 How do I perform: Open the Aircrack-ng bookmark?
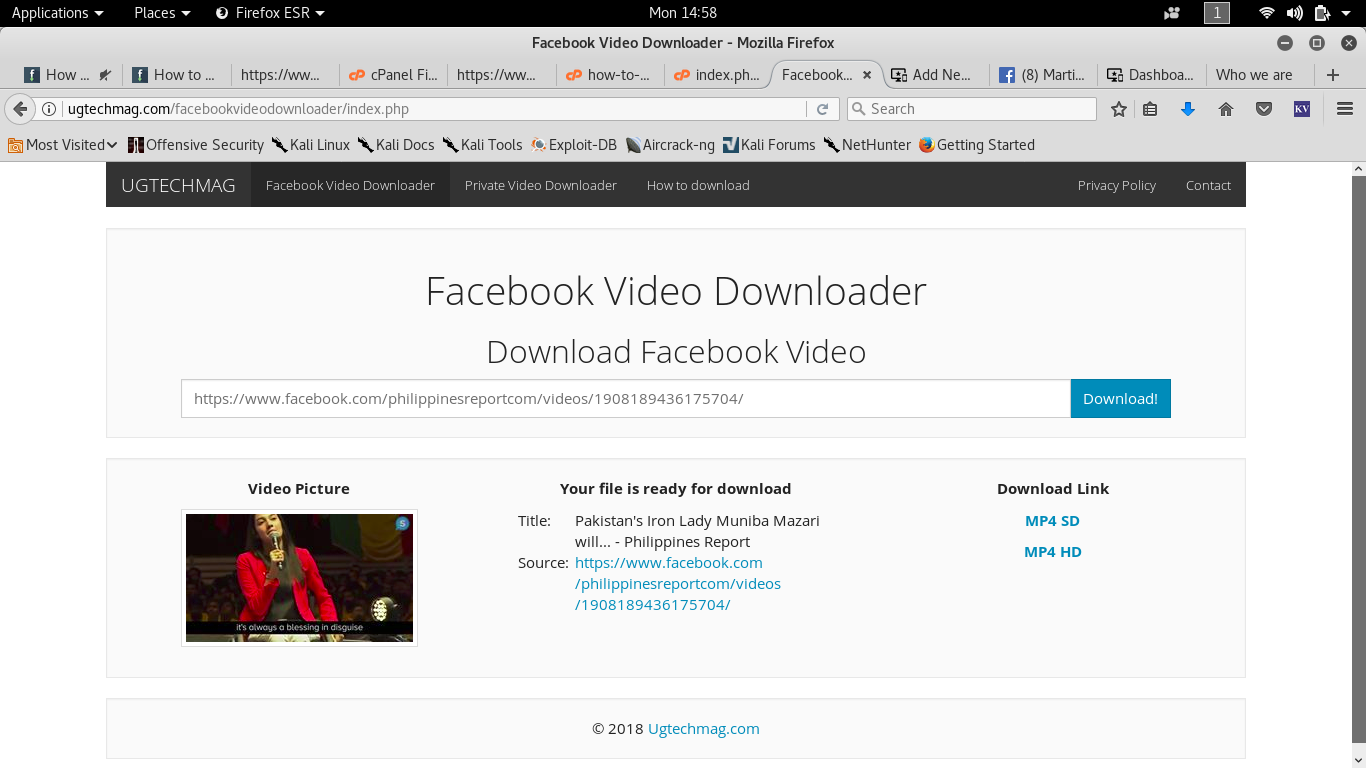[x=670, y=145]
